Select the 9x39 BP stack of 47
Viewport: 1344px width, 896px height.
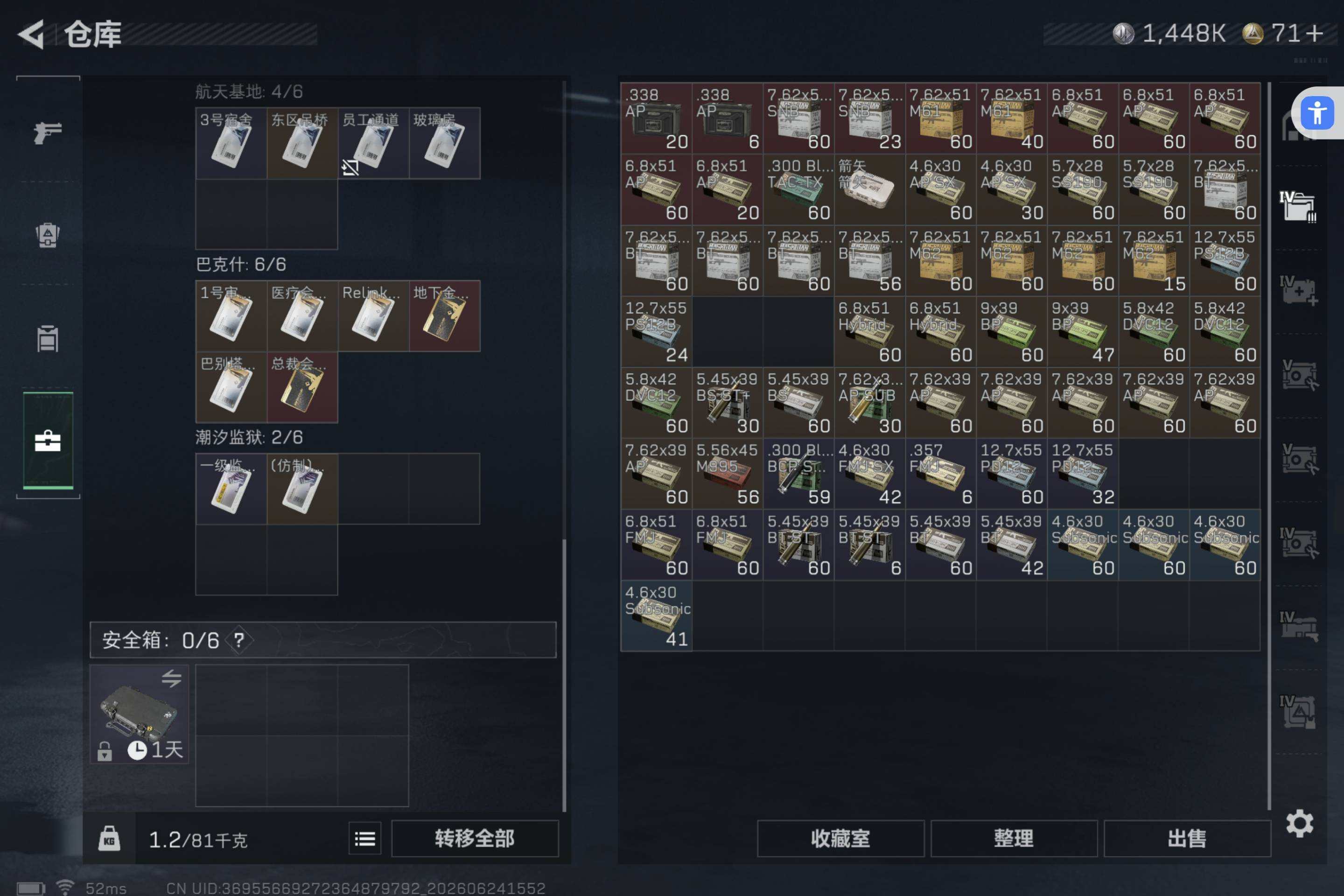click(1083, 331)
